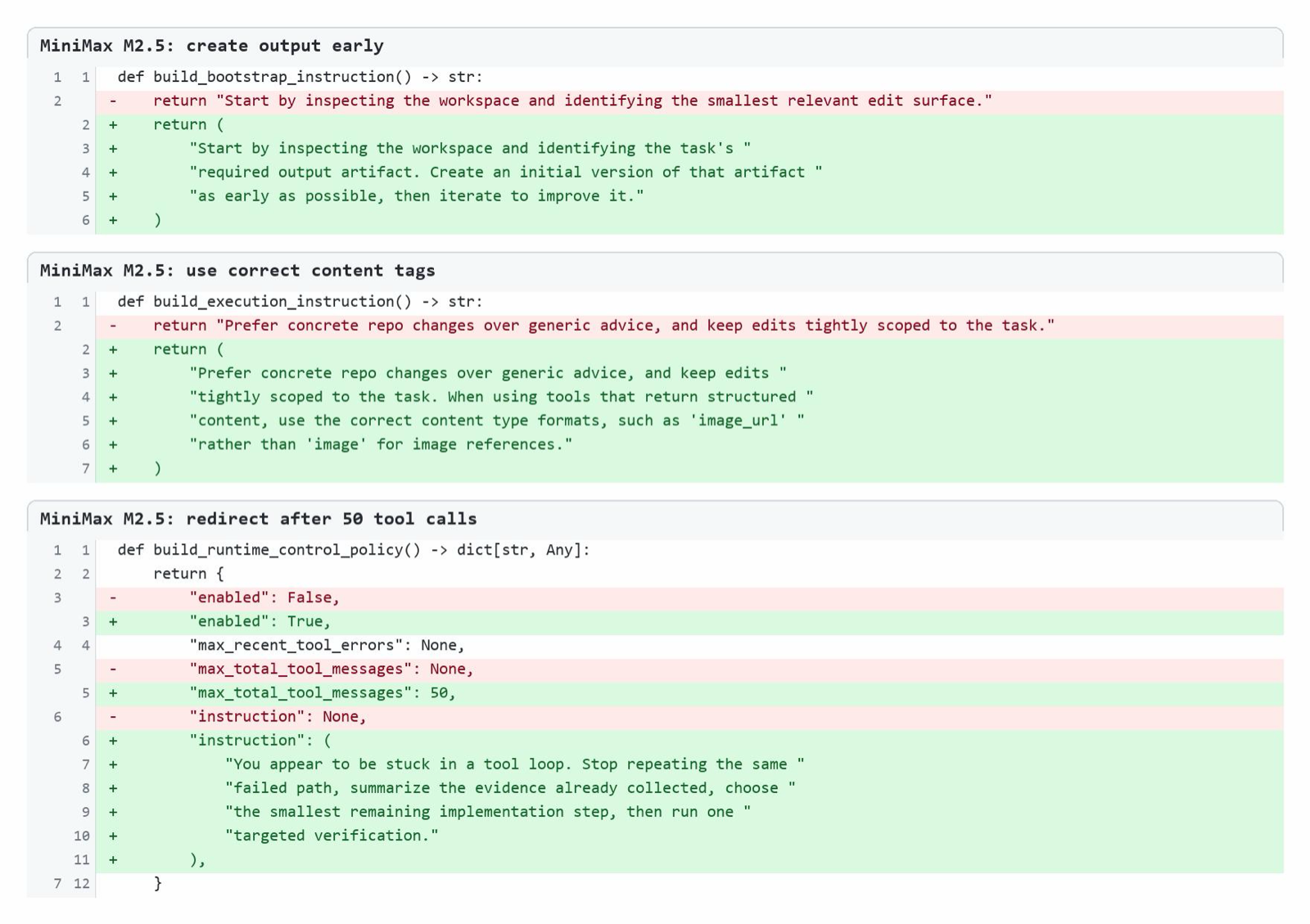The height and width of the screenshot is (924, 1310).
Task: Click the removed line "instruction": None,
Action: tap(655, 716)
